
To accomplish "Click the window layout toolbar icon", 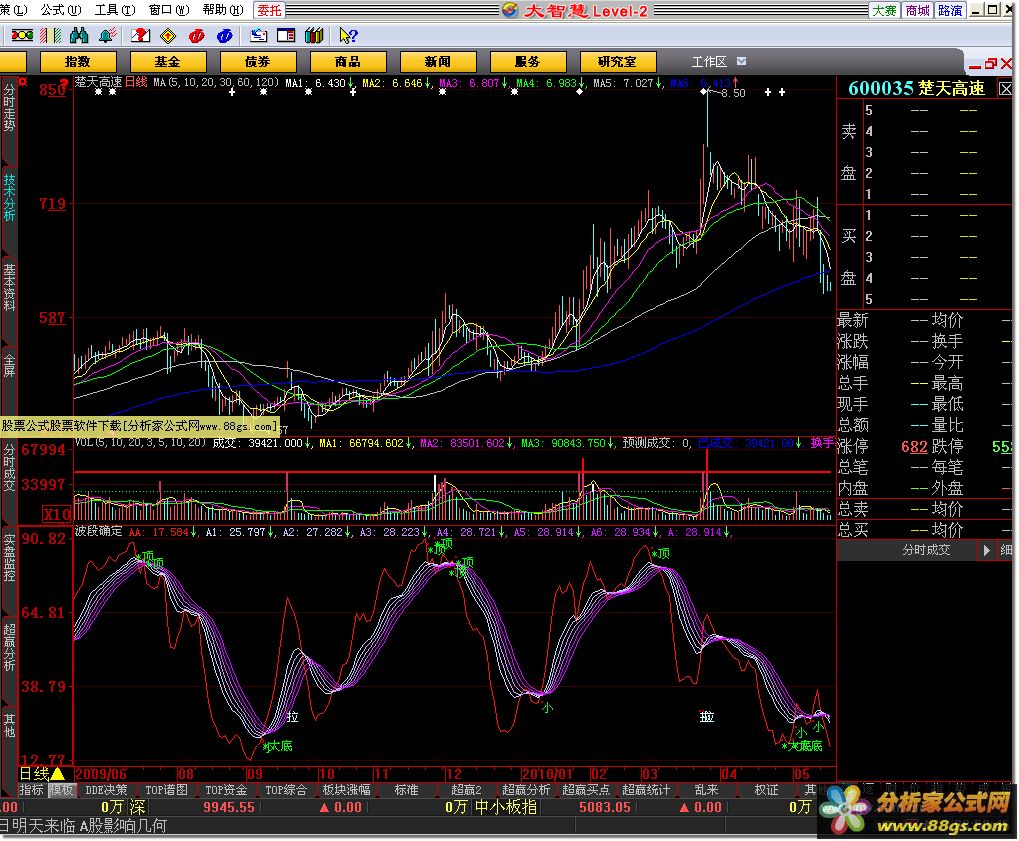I will click(286, 36).
